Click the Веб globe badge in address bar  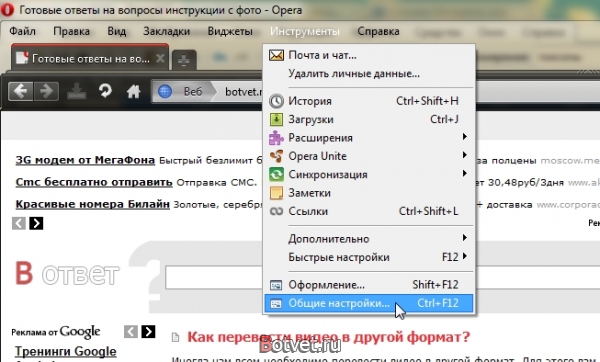click(x=182, y=91)
